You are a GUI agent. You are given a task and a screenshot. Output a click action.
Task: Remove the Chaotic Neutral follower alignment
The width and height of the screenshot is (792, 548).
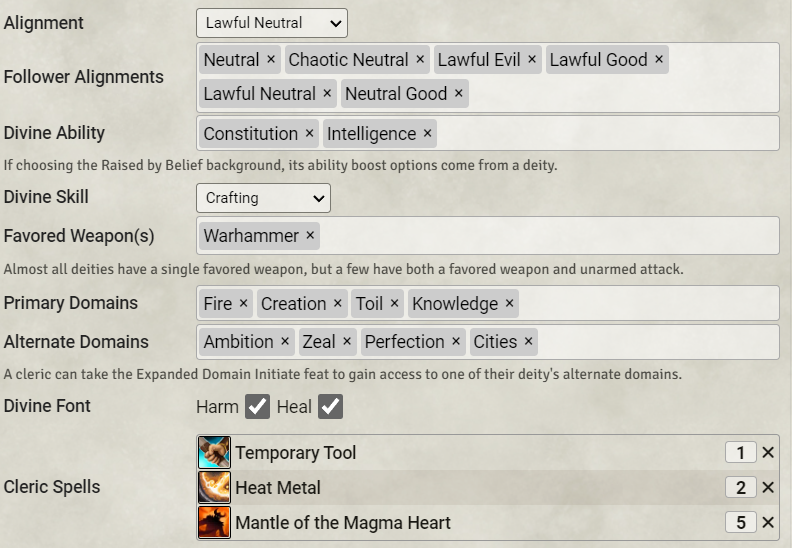(x=420, y=60)
